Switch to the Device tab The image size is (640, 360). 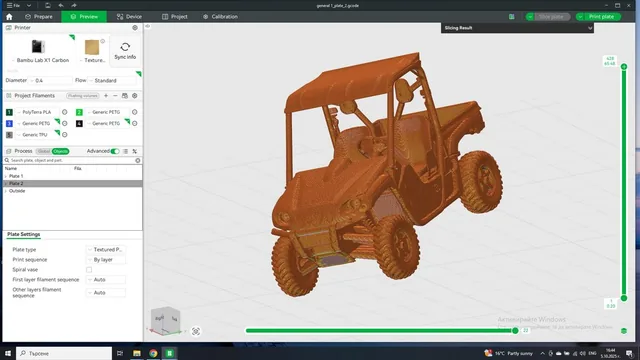tap(129, 17)
